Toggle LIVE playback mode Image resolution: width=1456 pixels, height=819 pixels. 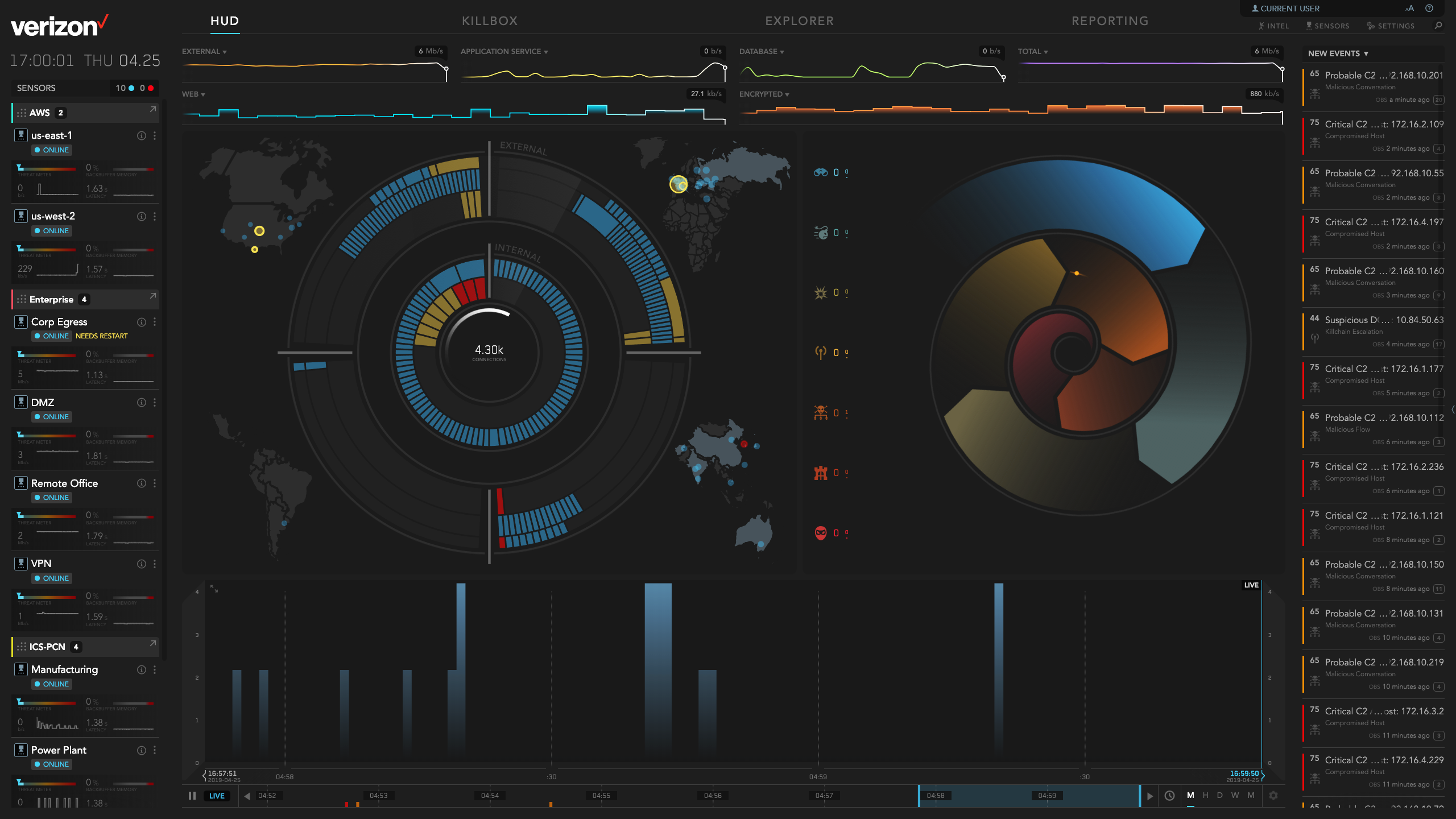tap(217, 796)
